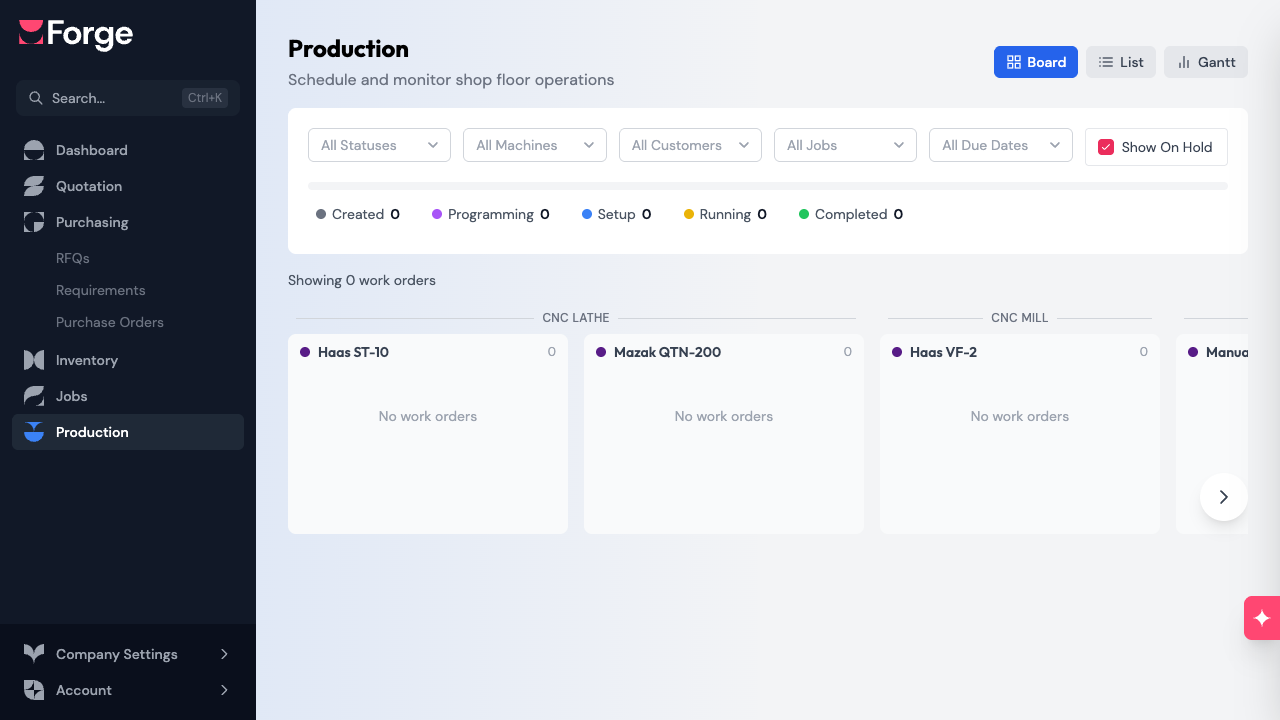The image size is (1280, 720).
Task: Click the Inventory sidebar icon
Action: tap(34, 360)
